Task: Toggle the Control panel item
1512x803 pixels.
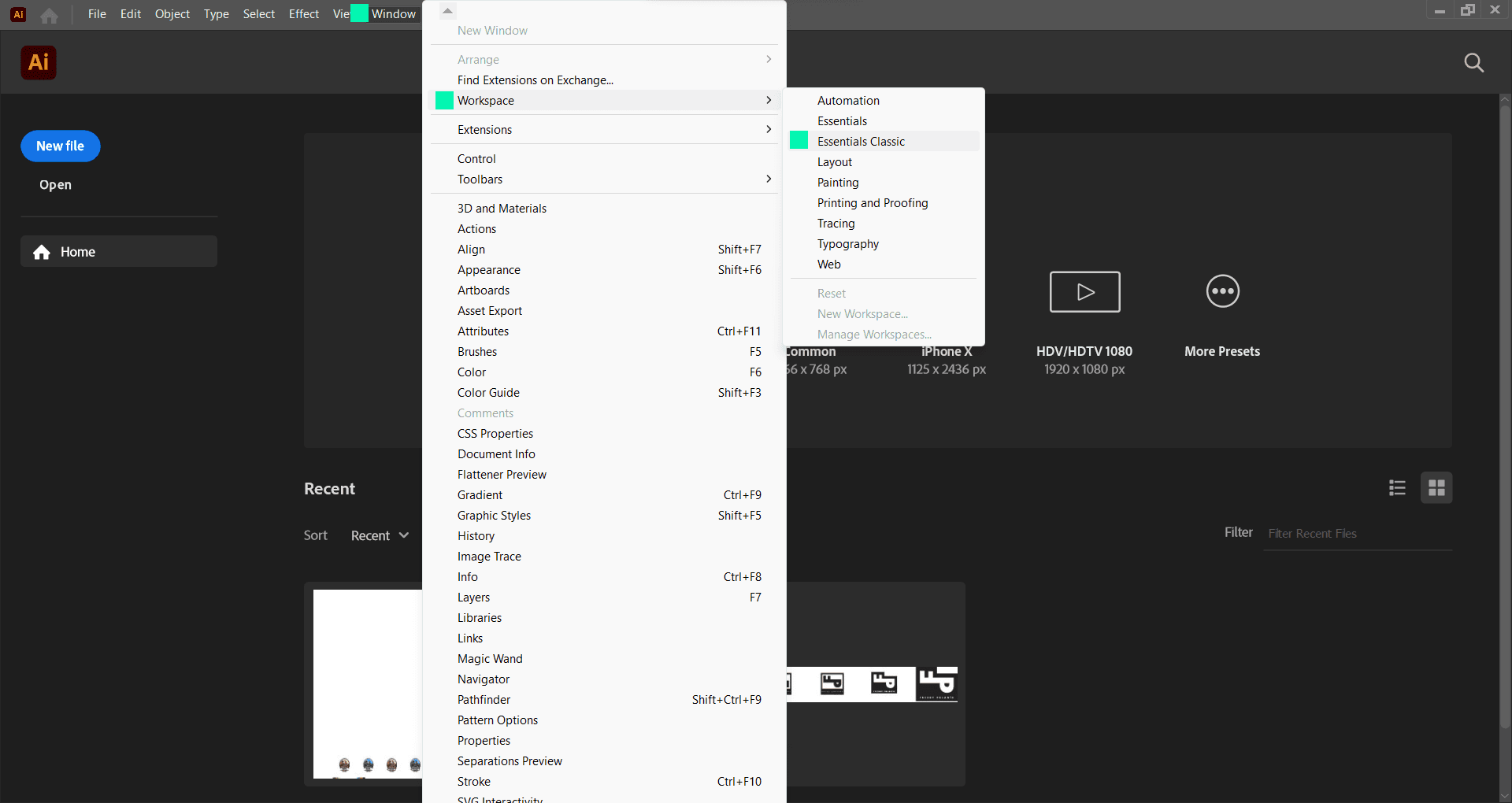Action: [x=605, y=158]
